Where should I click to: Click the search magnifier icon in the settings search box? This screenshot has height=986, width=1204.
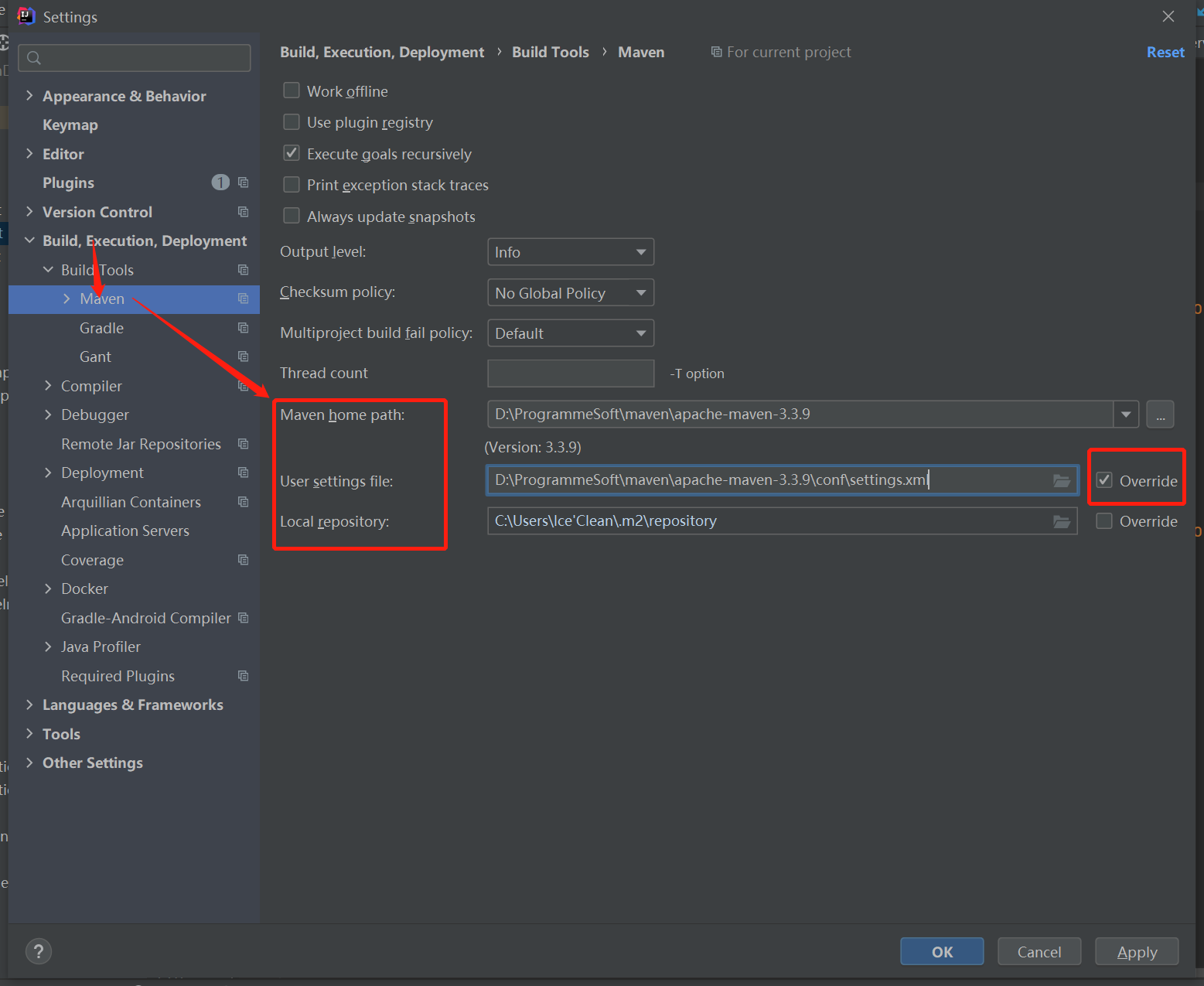point(34,58)
